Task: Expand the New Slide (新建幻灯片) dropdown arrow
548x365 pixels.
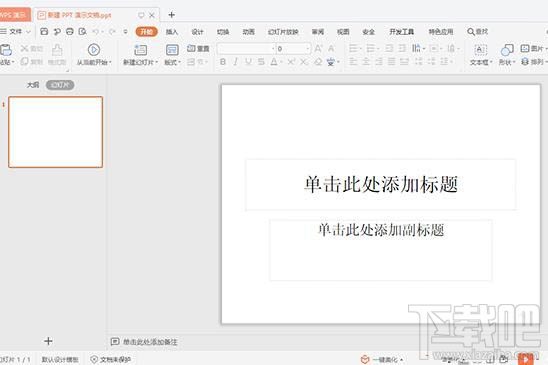Action: pyautogui.click(x=157, y=62)
